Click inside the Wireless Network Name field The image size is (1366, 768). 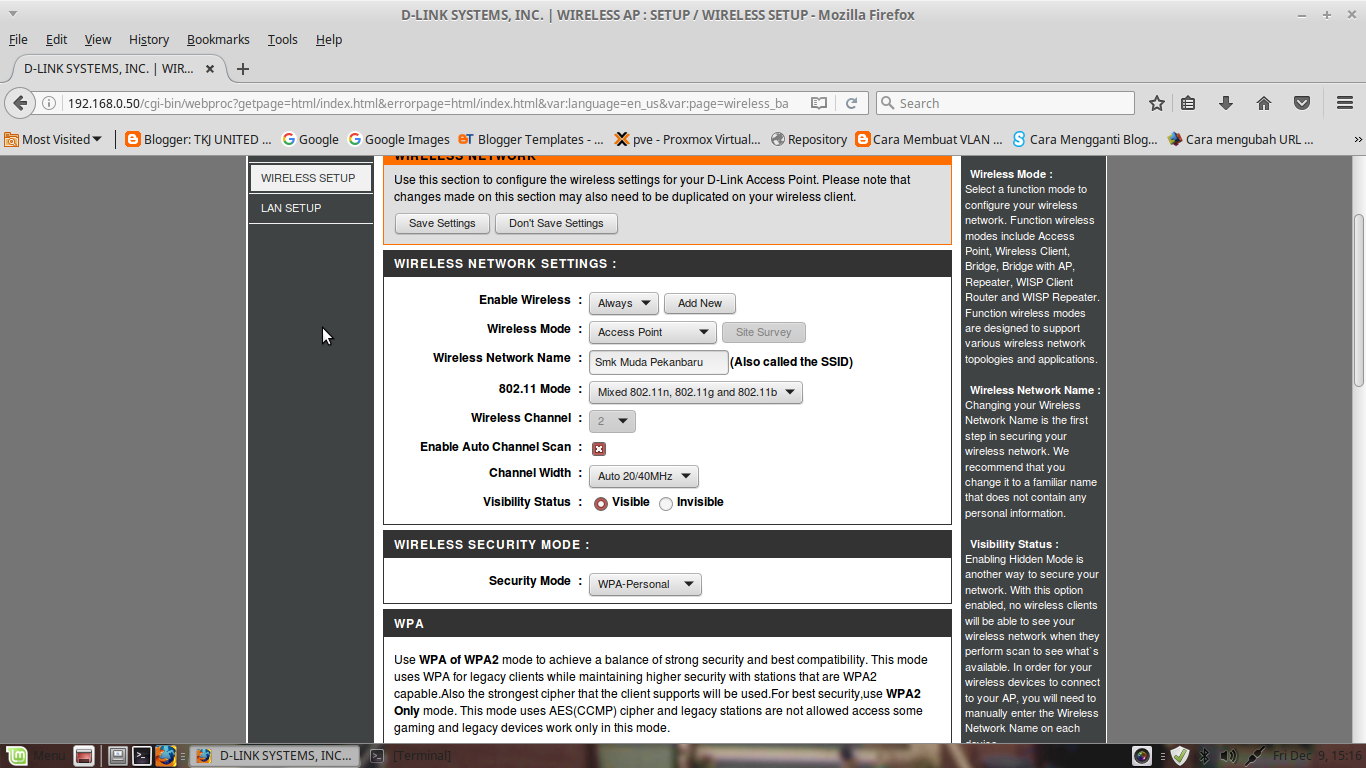(657, 362)
